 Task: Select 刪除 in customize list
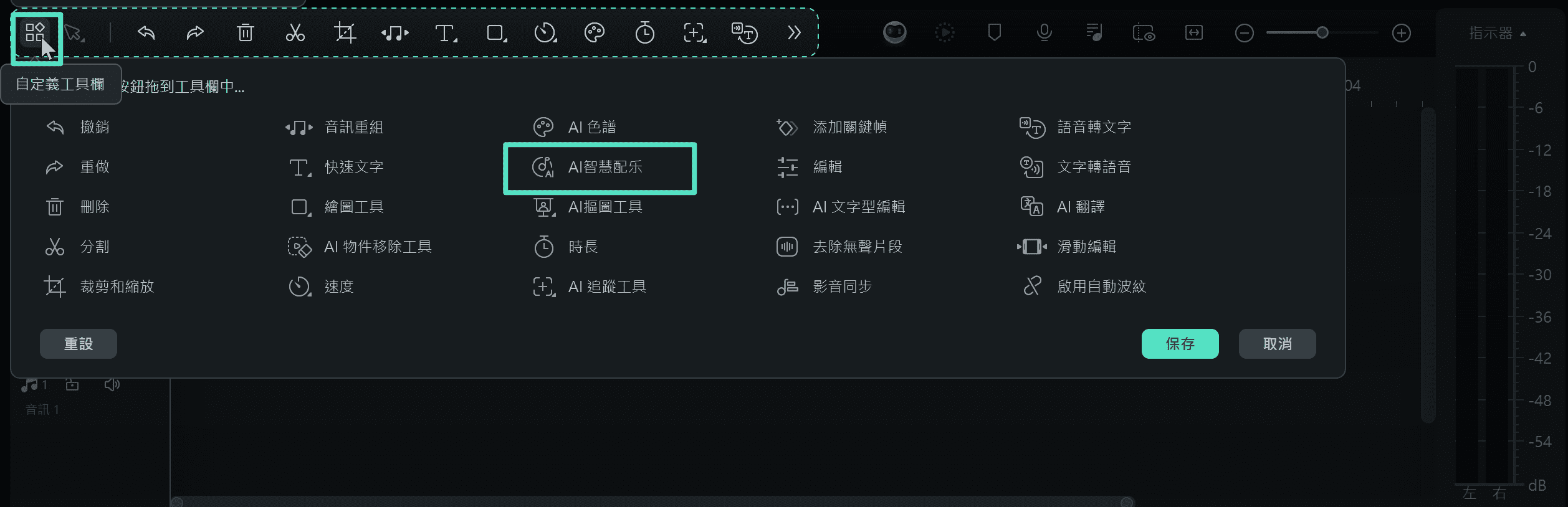click(78, 207)
